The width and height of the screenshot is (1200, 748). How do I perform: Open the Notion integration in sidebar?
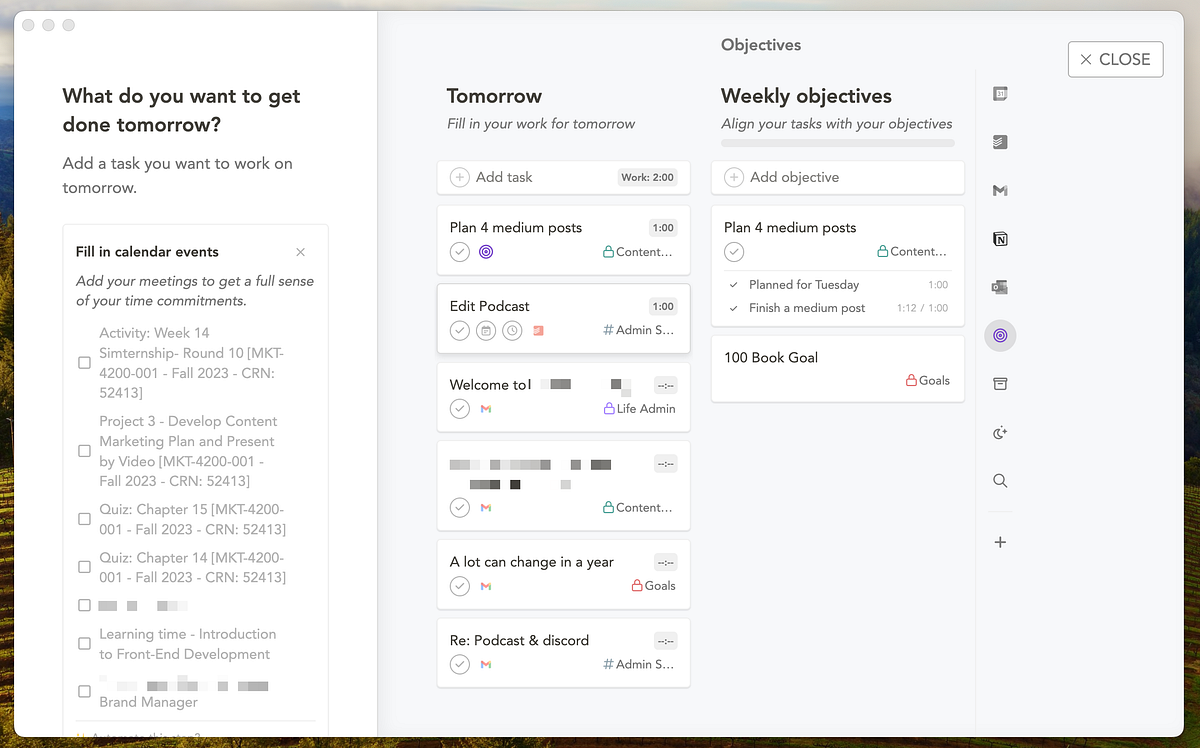pyautogui.click(x=1000, y=239)
